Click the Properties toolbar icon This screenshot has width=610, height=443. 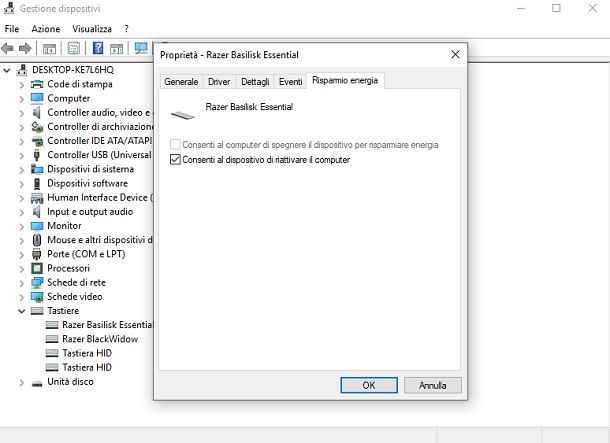(74, 48)
